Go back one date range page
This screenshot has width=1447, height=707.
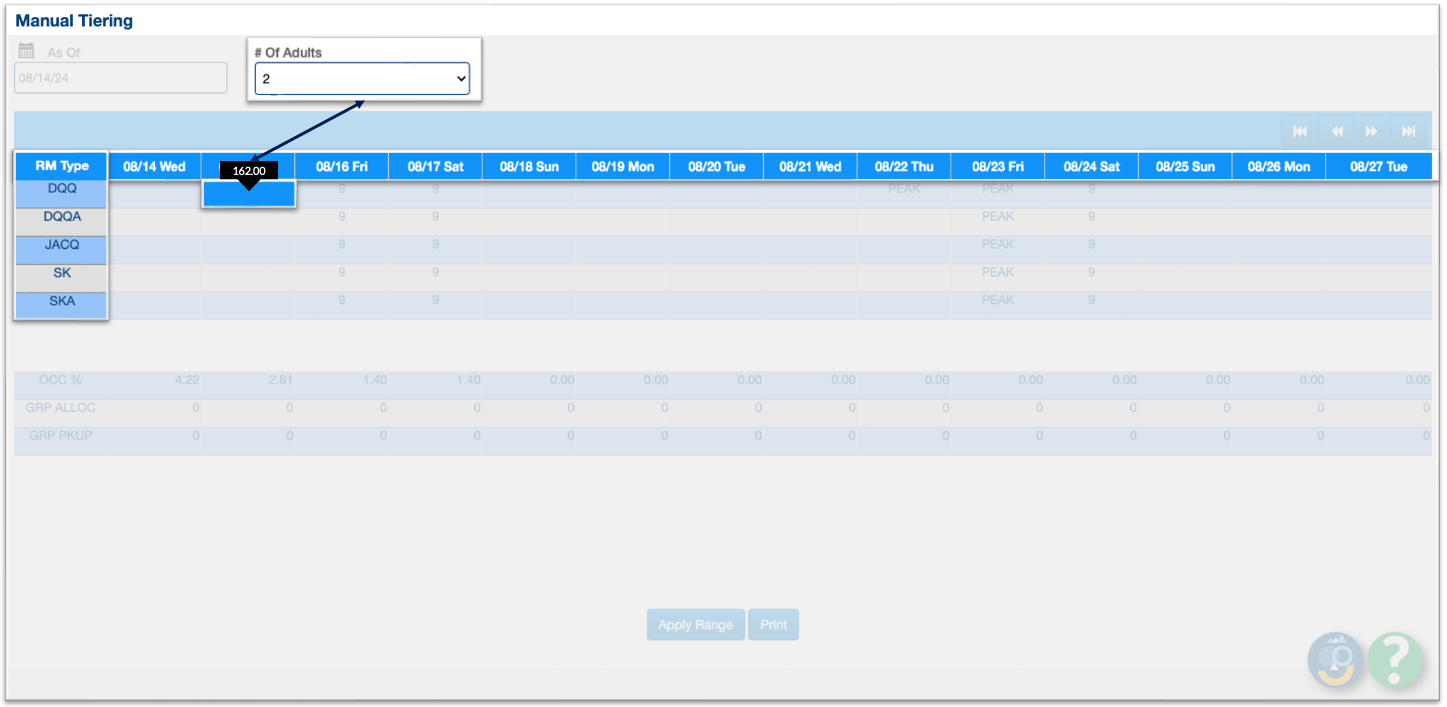(1336, 131)
